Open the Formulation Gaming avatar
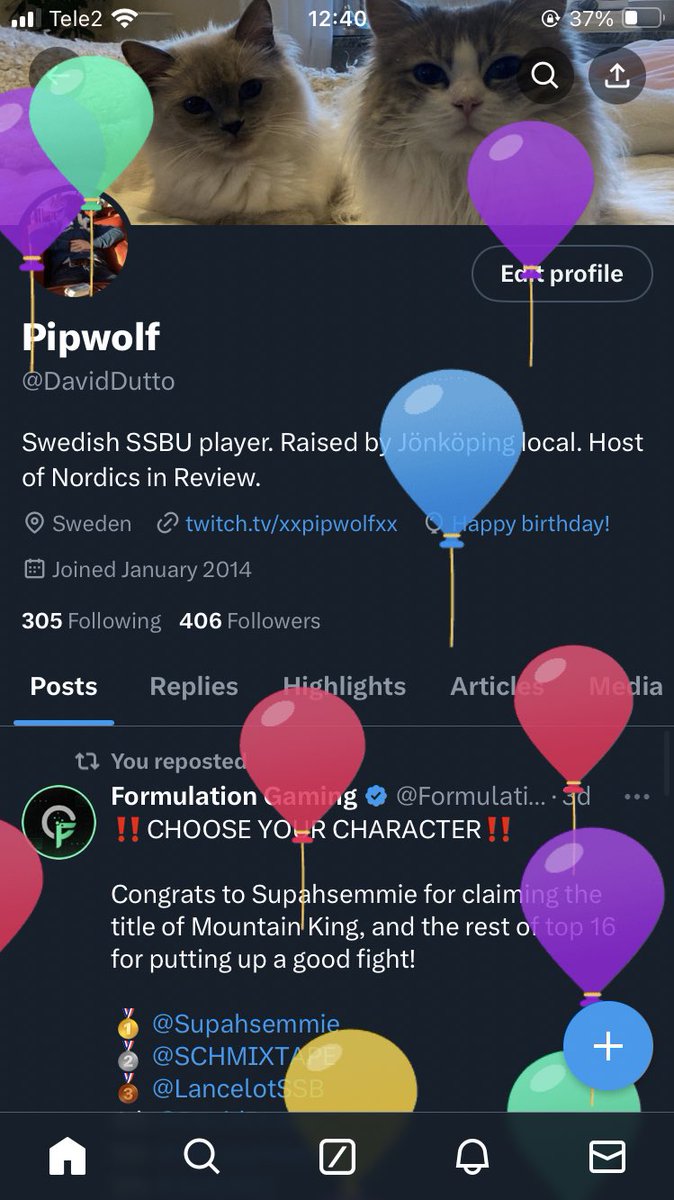Screen dimensions: 674x1200 pyautogui.click(x=59, y=822)
